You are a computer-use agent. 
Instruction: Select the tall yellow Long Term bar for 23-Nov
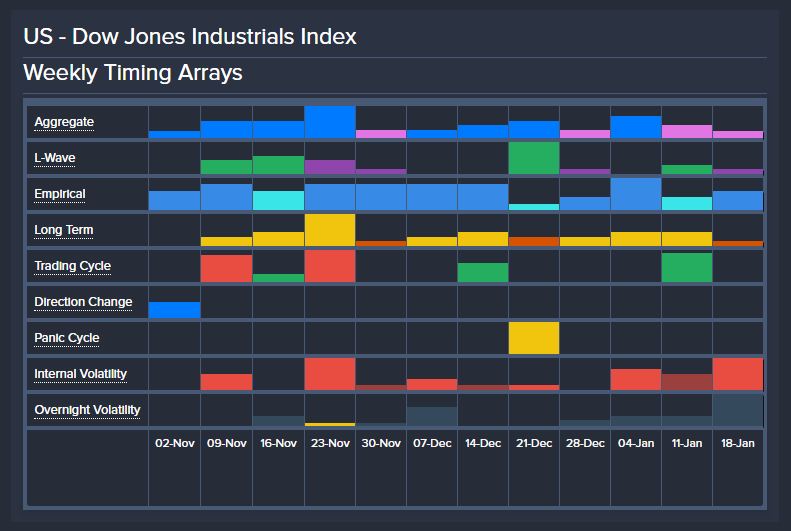coord(330,230)
